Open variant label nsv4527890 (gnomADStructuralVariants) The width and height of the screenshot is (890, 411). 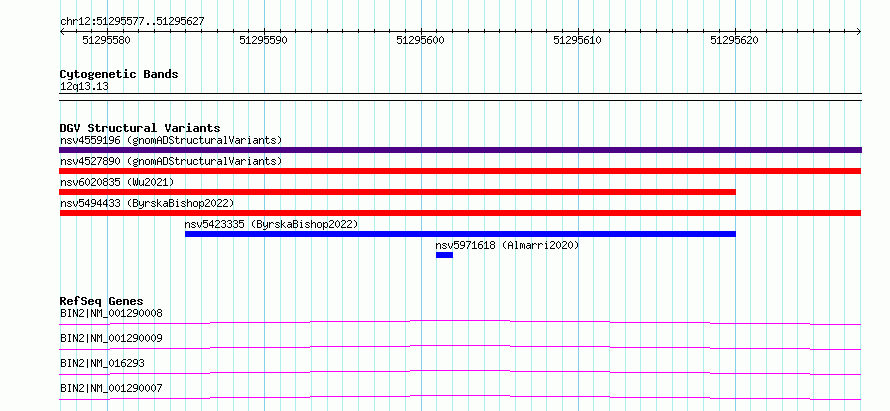(171, 161)
